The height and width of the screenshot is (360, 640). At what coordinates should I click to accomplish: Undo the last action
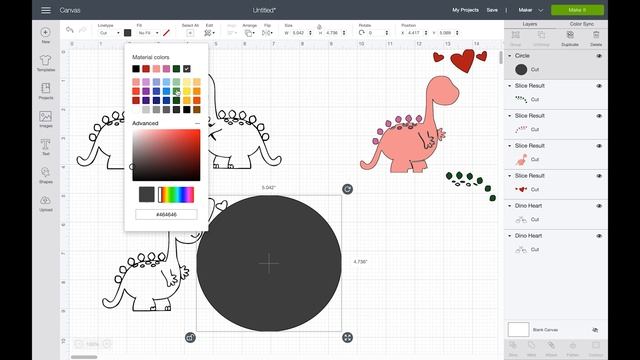pyautogui.click(x=70, y=30)
